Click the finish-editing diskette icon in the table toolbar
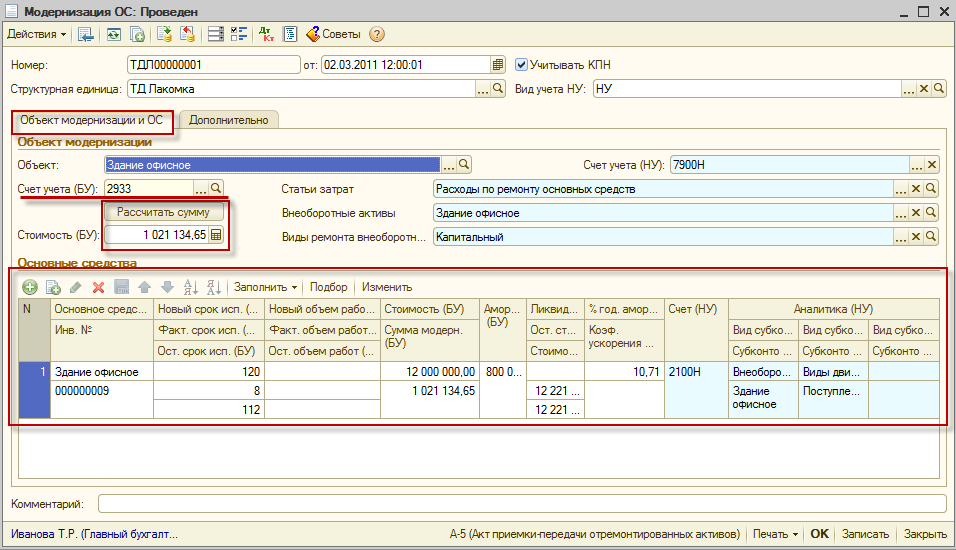The height and width of the screenshot is (550, 956). pyautogui.click(x=122, y=287)
